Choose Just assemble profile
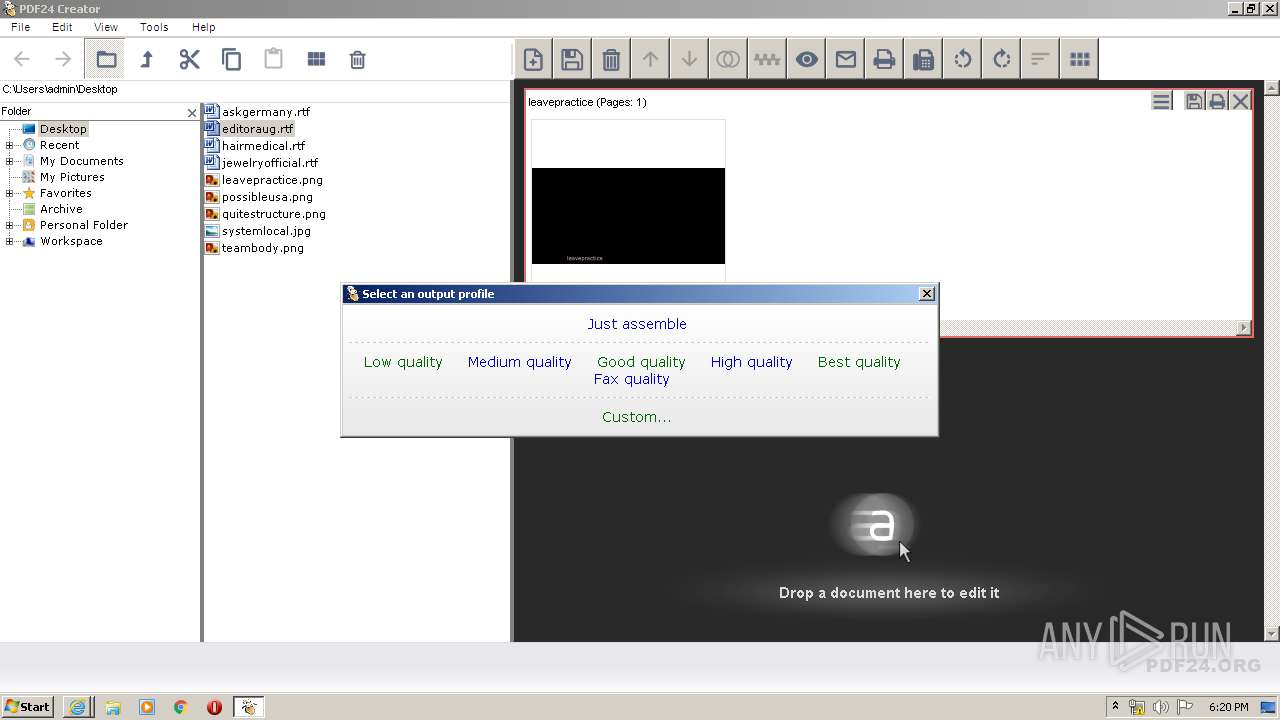This screenshot has width=1280, height=720. (637, 324)
